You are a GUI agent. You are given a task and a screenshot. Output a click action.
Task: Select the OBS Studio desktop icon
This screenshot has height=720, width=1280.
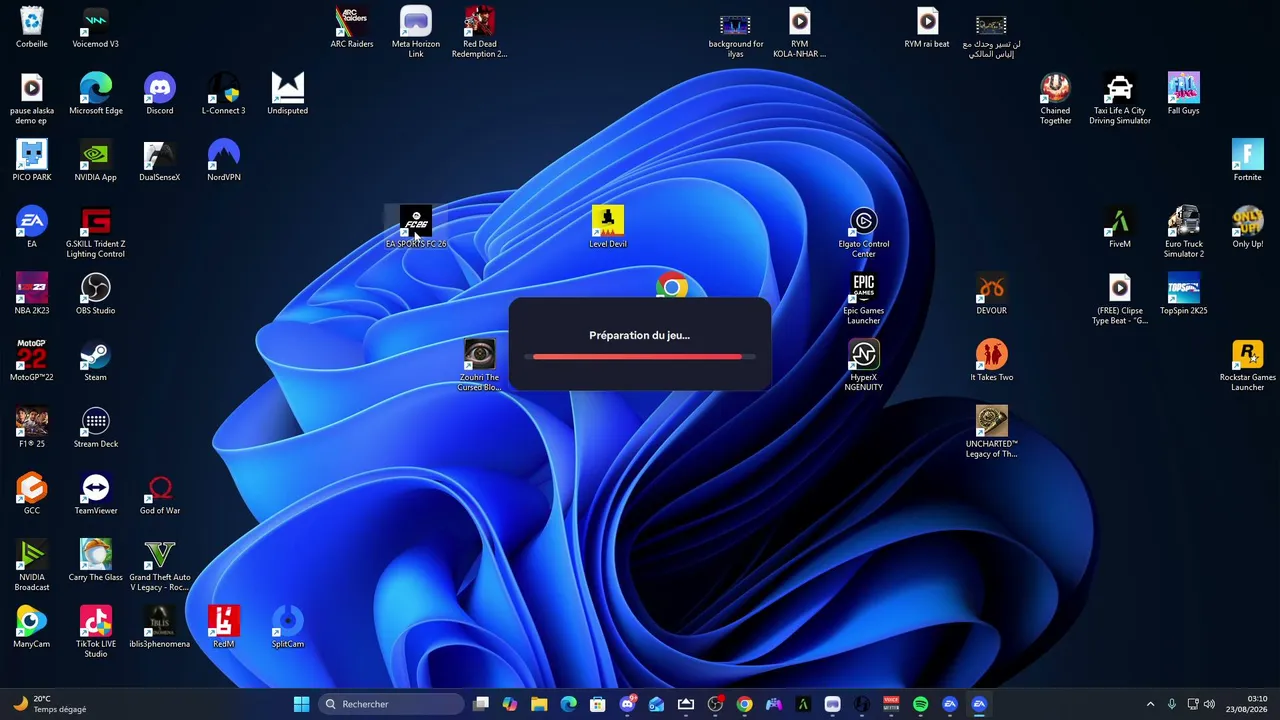[96, 294]
